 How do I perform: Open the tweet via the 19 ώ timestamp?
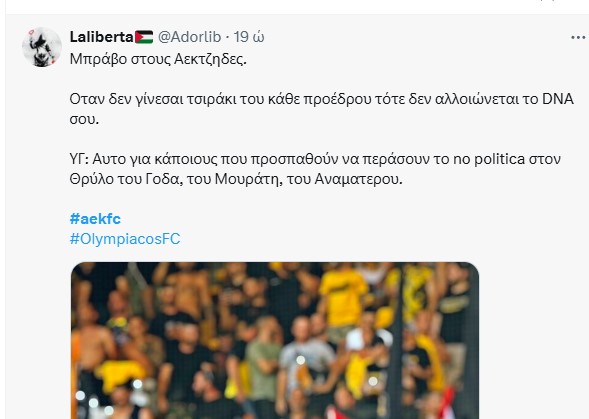coord(249,37)
